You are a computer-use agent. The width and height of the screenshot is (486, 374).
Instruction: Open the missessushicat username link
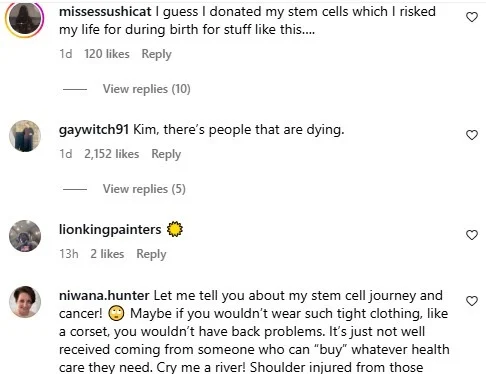(105, 12)
